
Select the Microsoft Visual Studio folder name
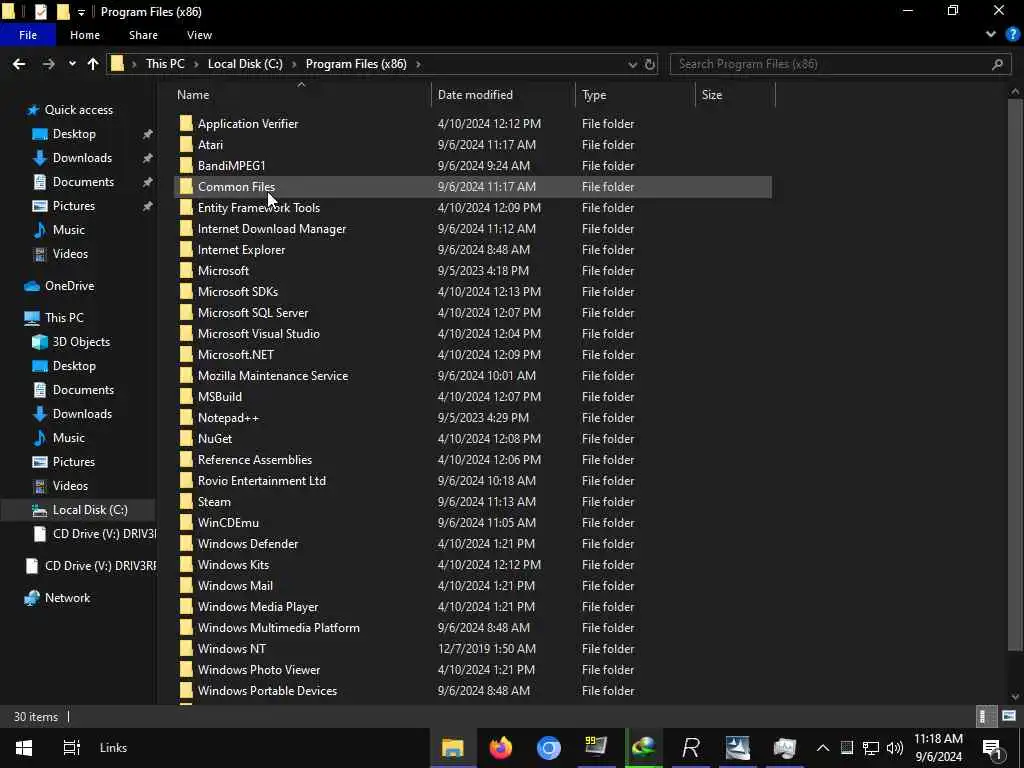pyautogui.click(x=259, y=334)
